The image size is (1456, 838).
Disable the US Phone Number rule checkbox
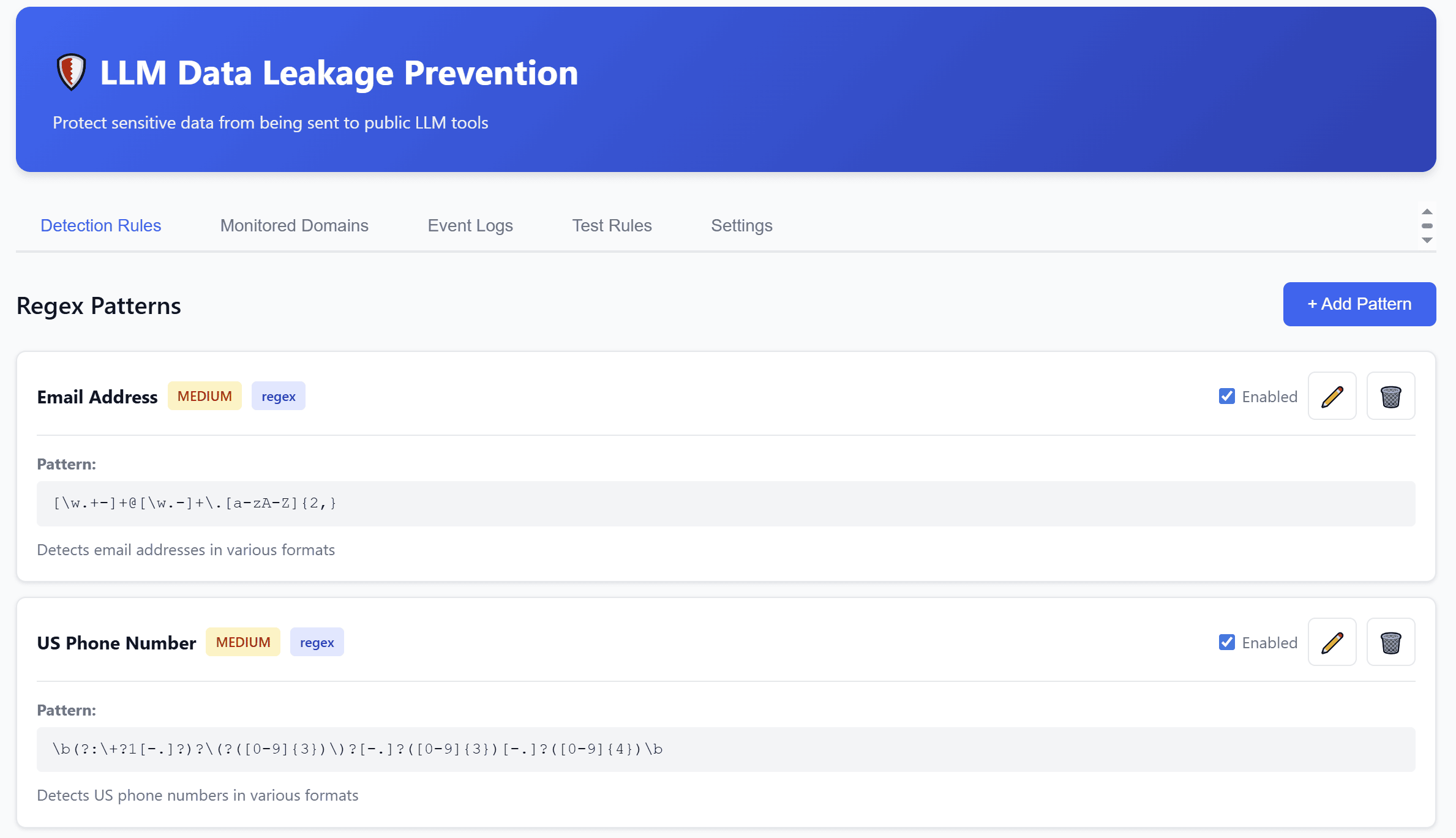[x=1226, y=642]
